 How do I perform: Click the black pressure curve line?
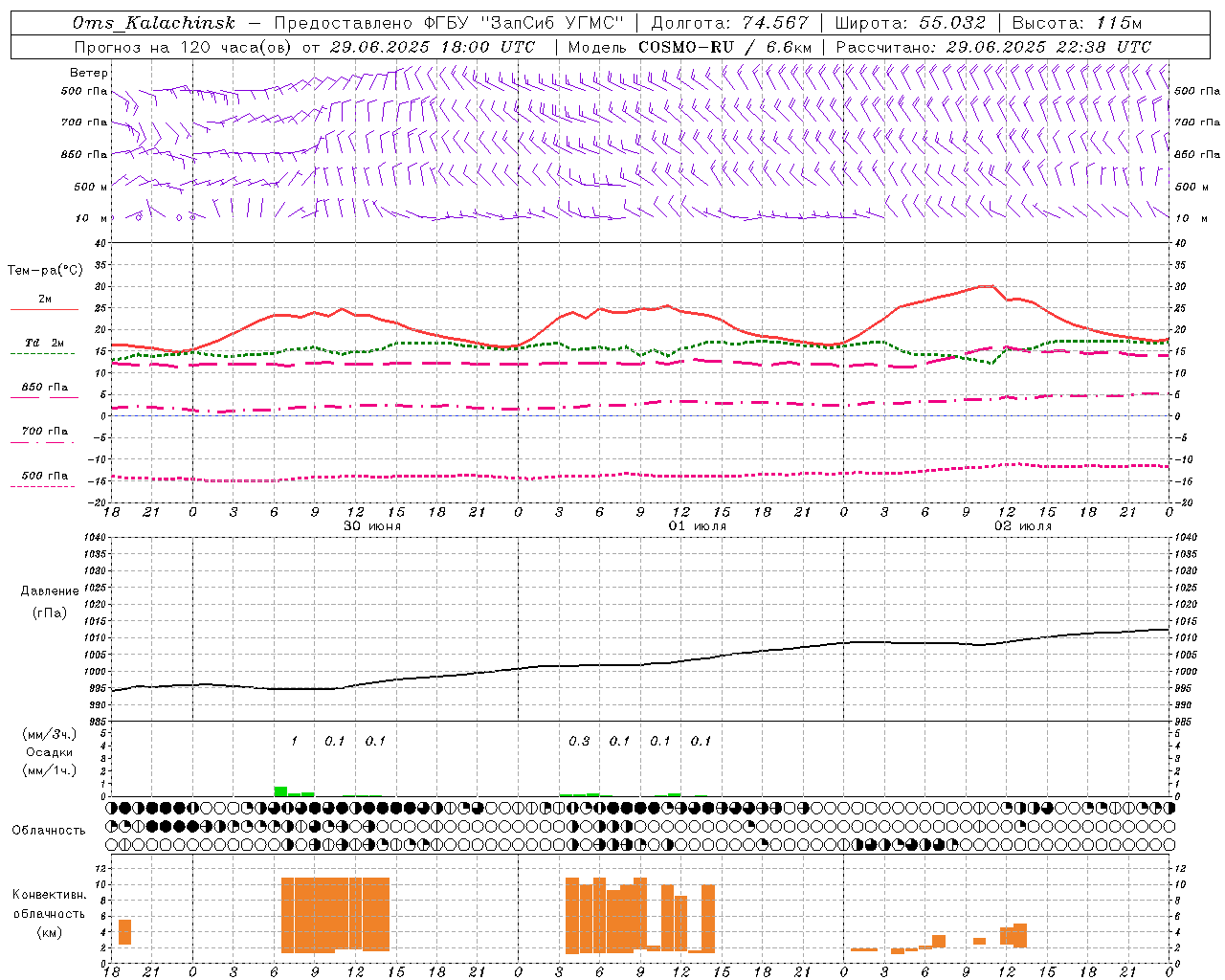640,664
